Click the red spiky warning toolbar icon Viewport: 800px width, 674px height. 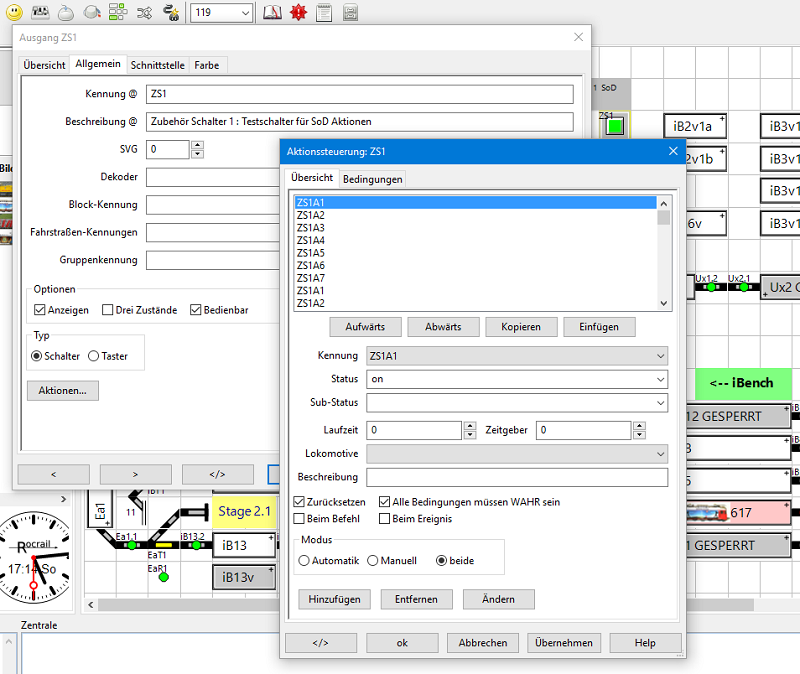point(298,13)
